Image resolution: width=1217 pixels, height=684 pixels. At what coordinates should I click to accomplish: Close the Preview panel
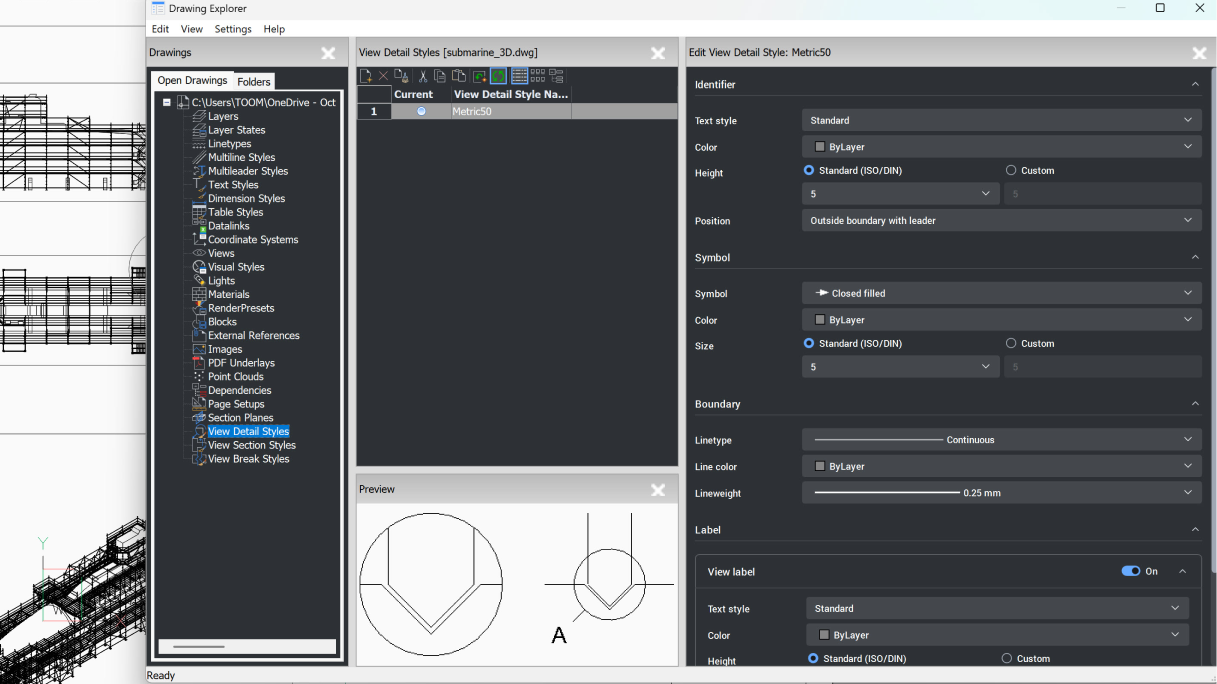pos(658,490)
